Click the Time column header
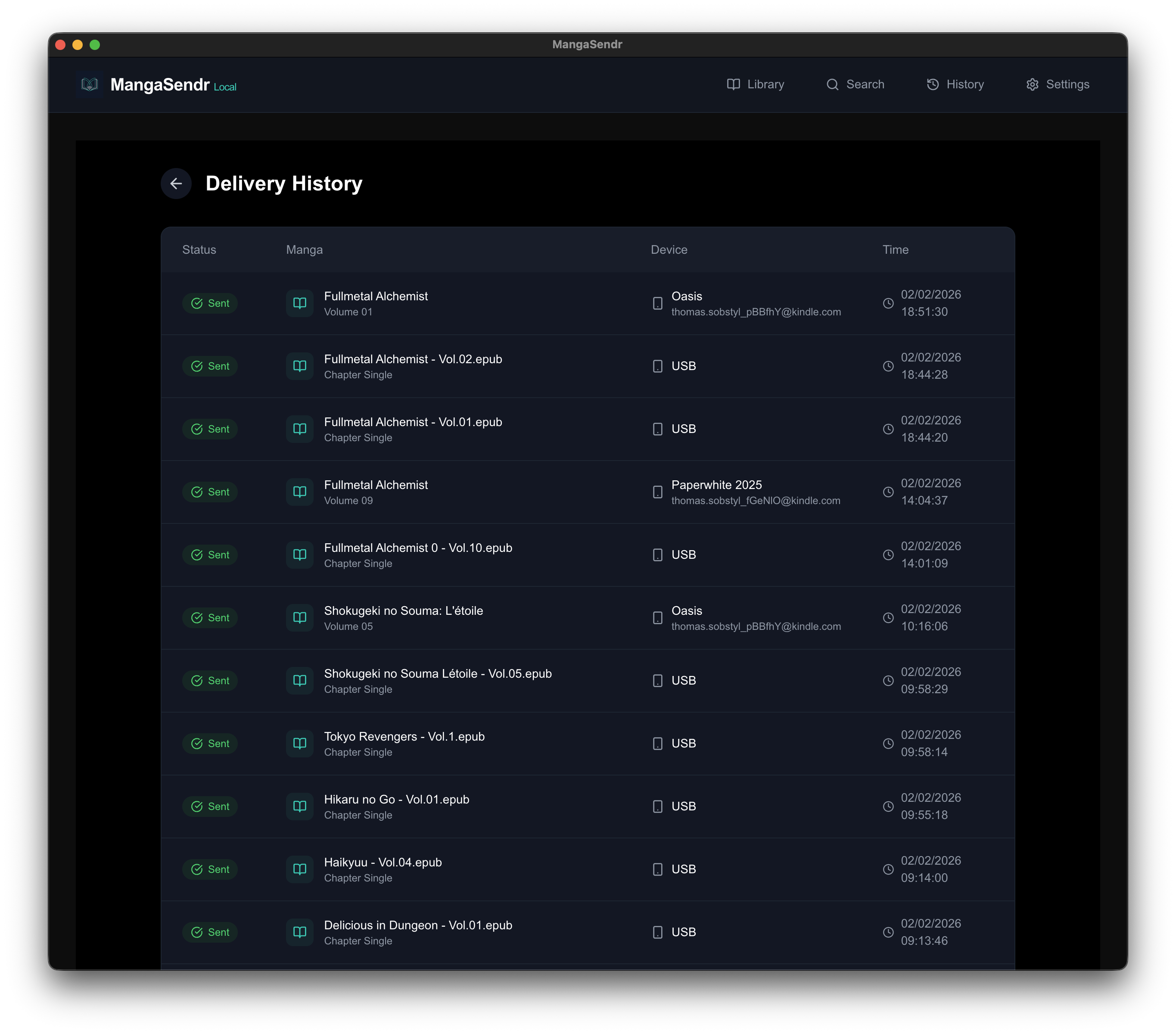Screen dimensions: 1176x1034 pyautogui.click(x=895, y=250)
